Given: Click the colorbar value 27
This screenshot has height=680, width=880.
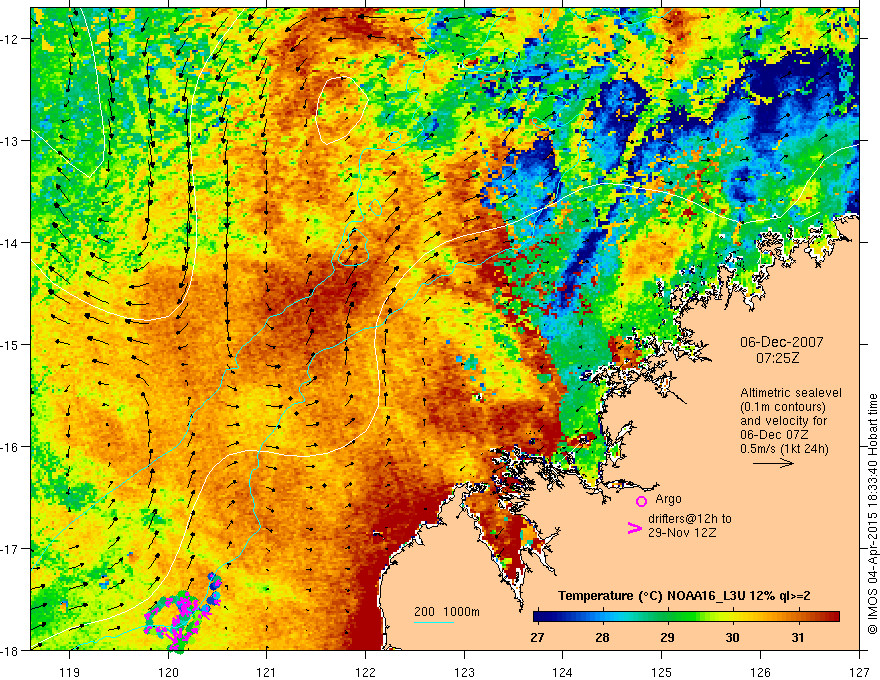Looking at the screenshot, I should point(537,637).
